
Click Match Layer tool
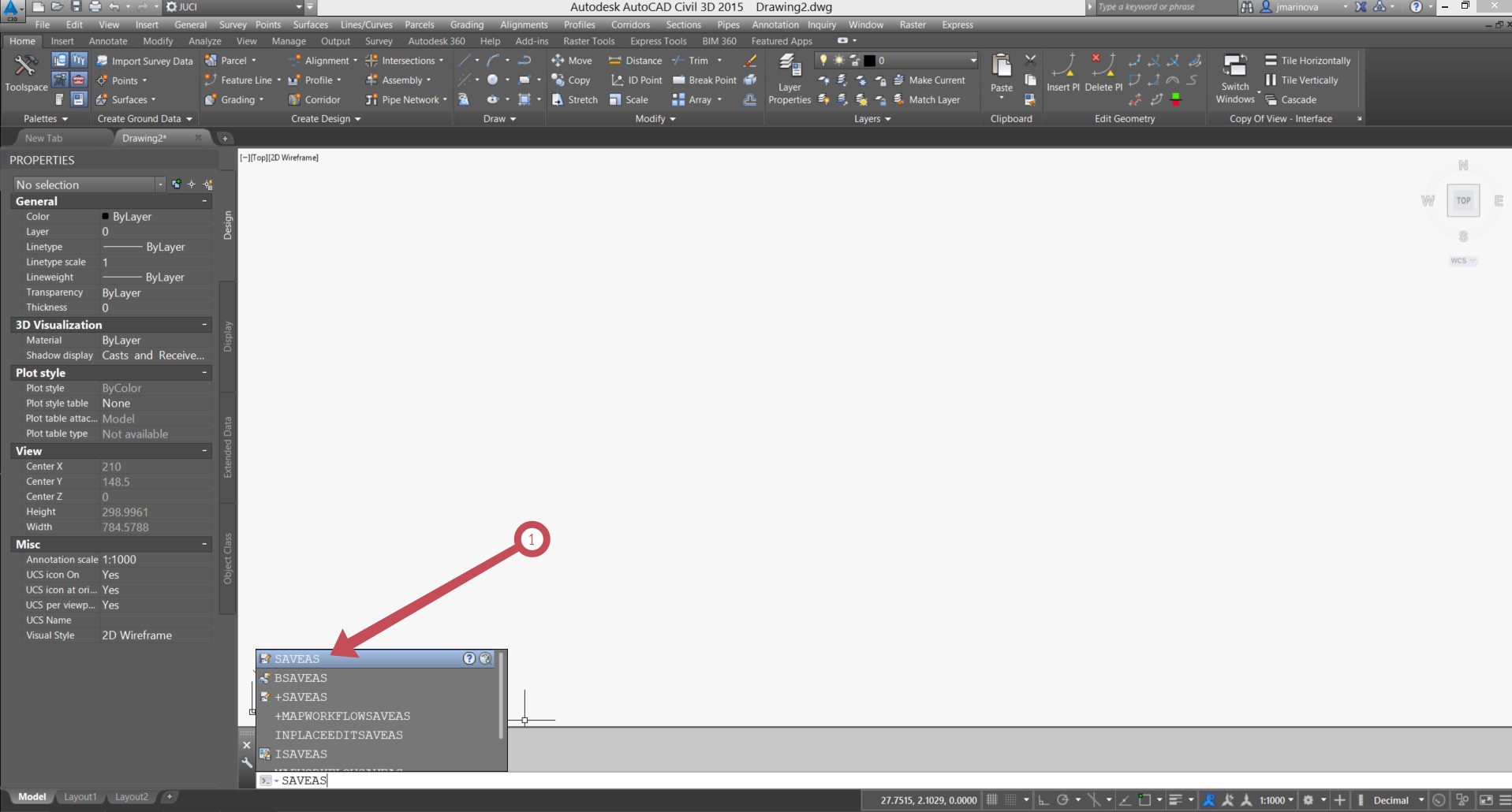click(x=927, y=100)
